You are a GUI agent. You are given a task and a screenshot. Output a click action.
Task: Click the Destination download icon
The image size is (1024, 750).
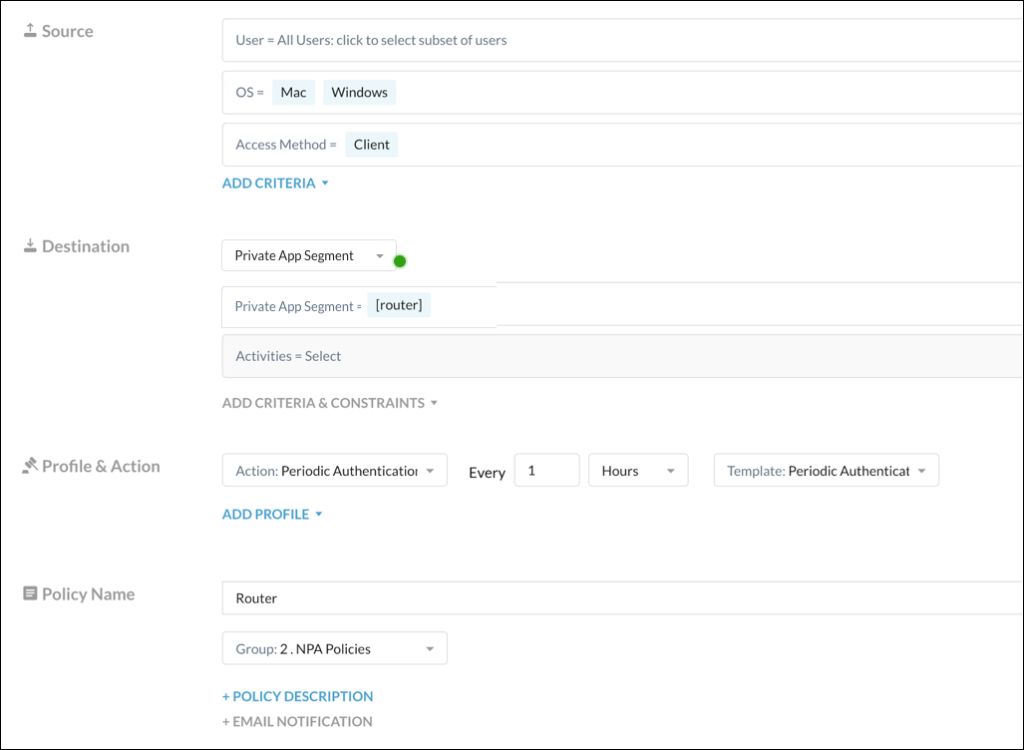click(x=30, y=246)
